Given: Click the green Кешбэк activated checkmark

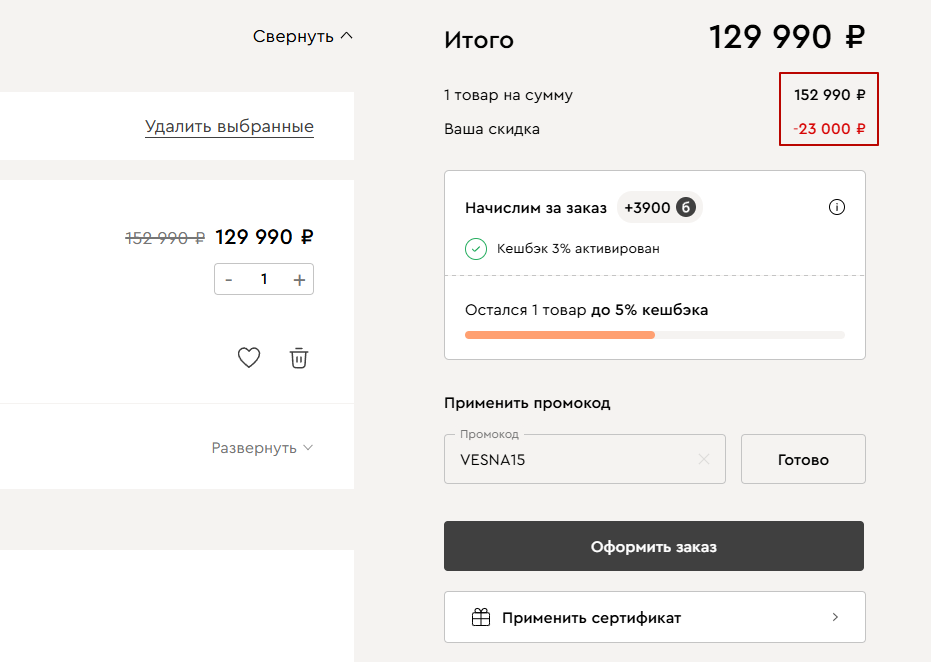Looking at the screenshot, I should pyautogui.click(x=476, y=249).
